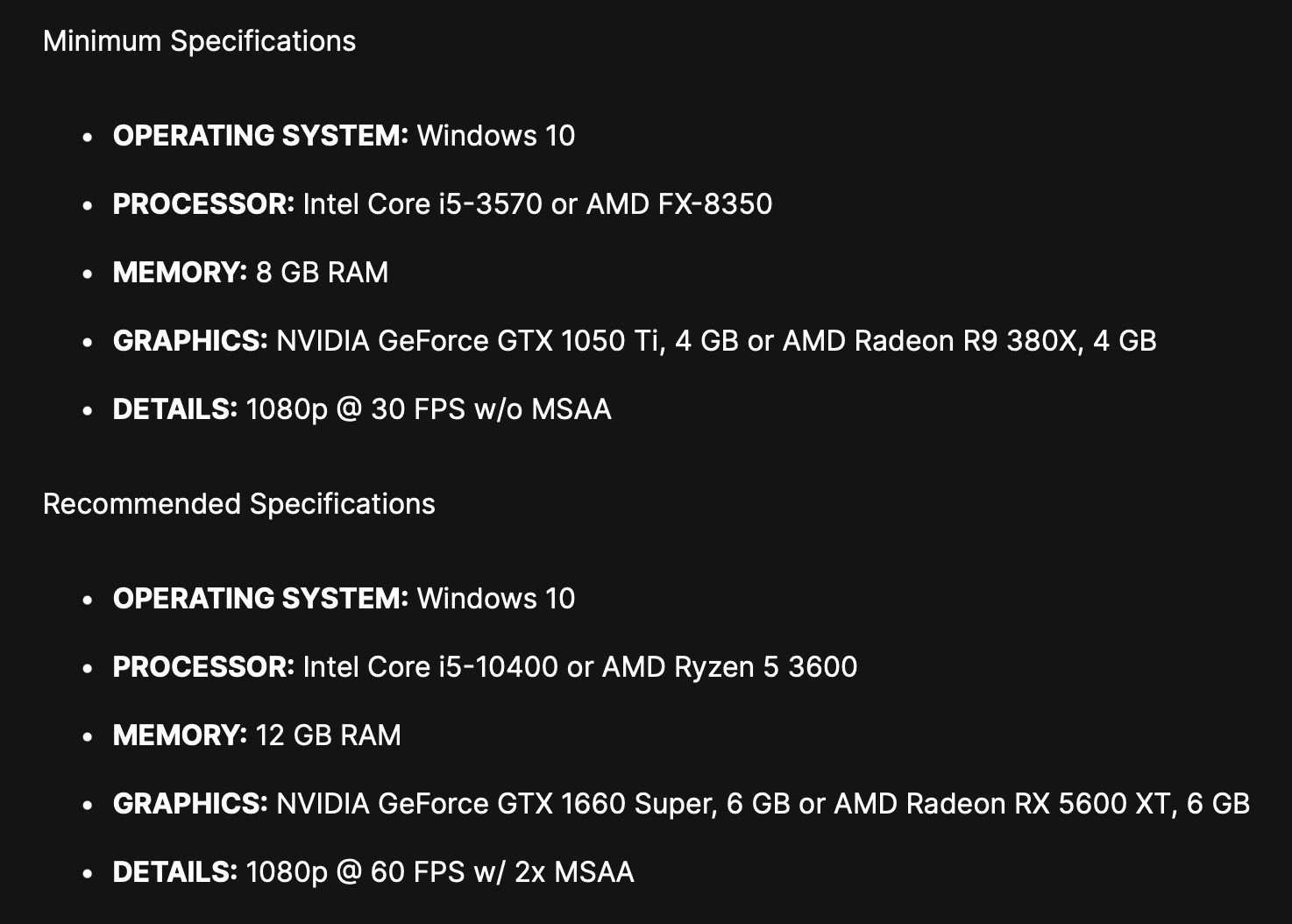The height and width of the screenshot is (924, 1292).
Task: Click the Intel Core i5-10400 processor text
Action: 430,667
